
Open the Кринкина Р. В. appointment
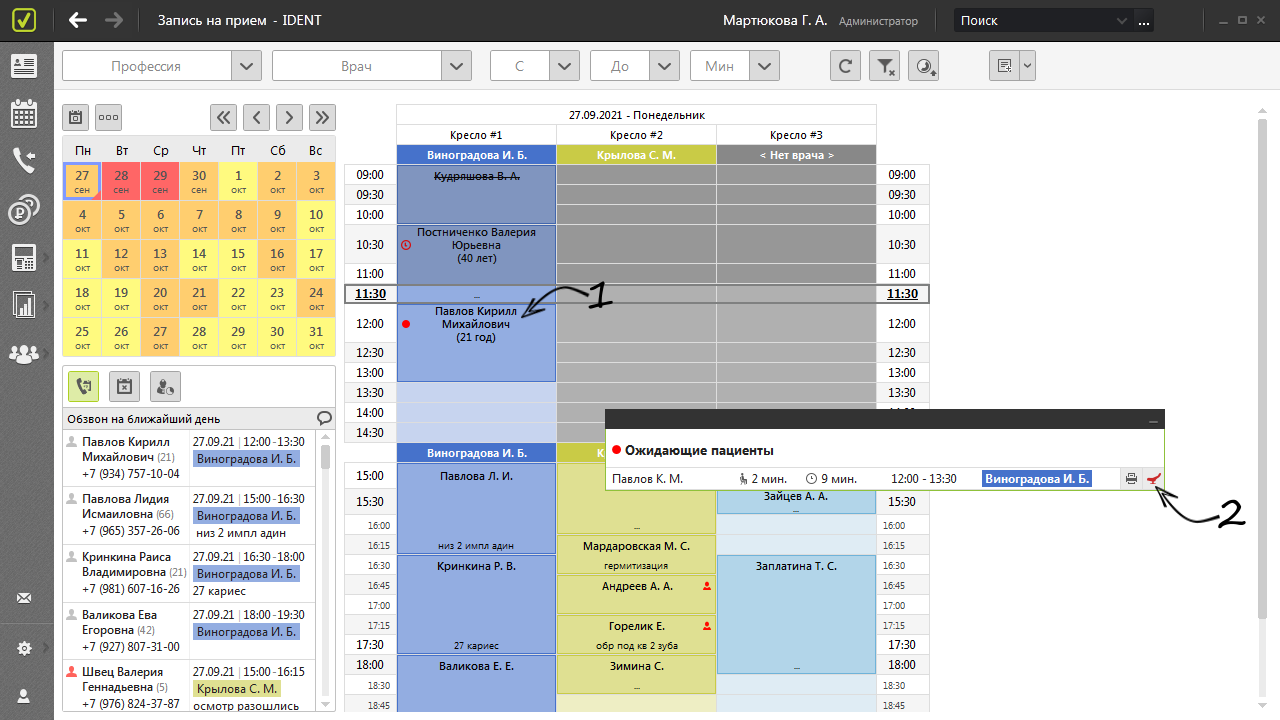pos(476,604)
